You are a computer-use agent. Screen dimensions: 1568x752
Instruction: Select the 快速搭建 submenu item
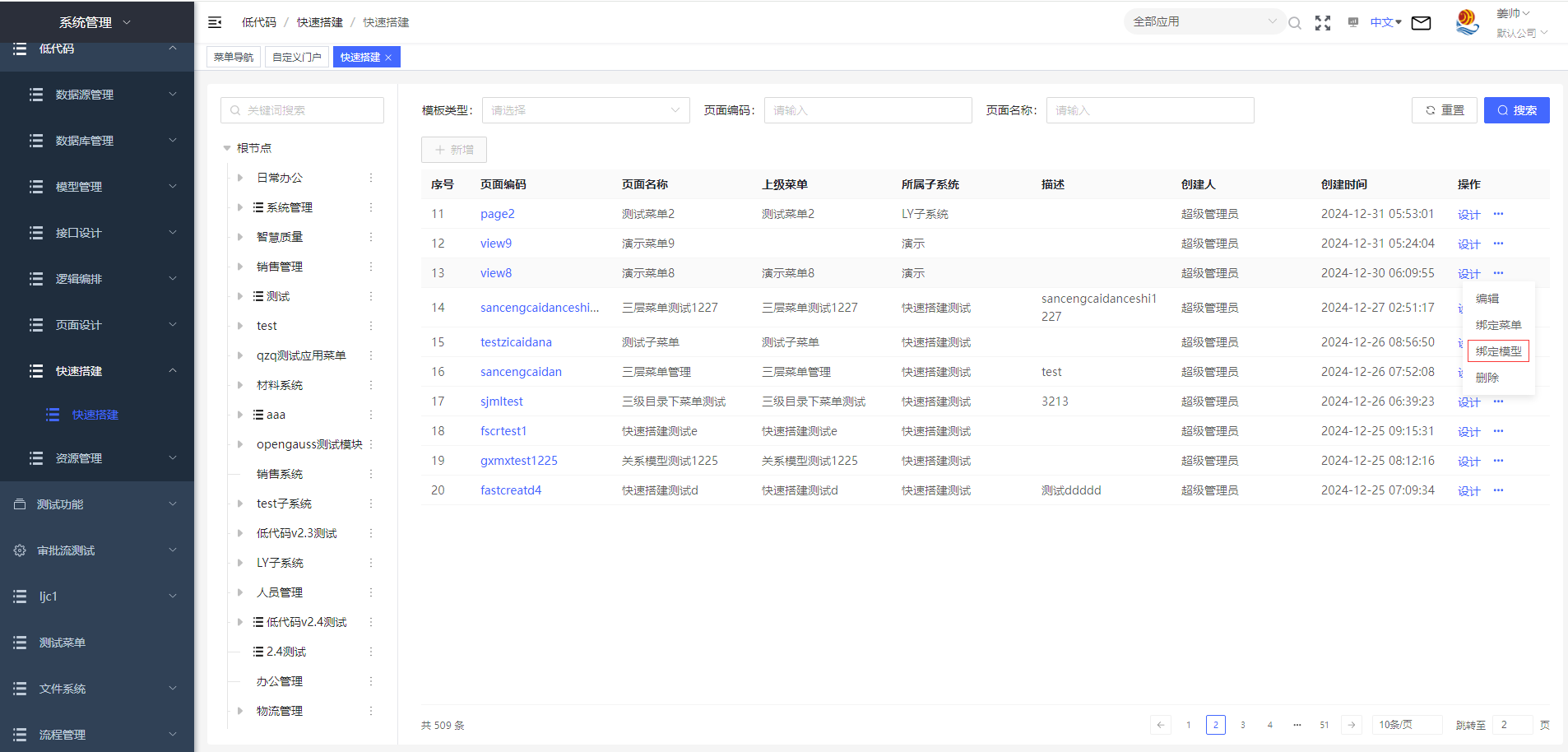[x=95, y=415]
